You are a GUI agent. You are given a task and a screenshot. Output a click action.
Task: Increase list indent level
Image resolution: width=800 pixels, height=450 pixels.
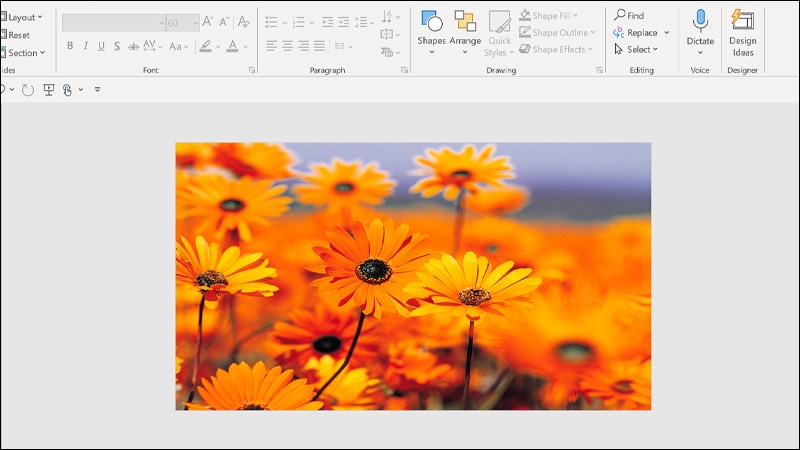point(344,22)
